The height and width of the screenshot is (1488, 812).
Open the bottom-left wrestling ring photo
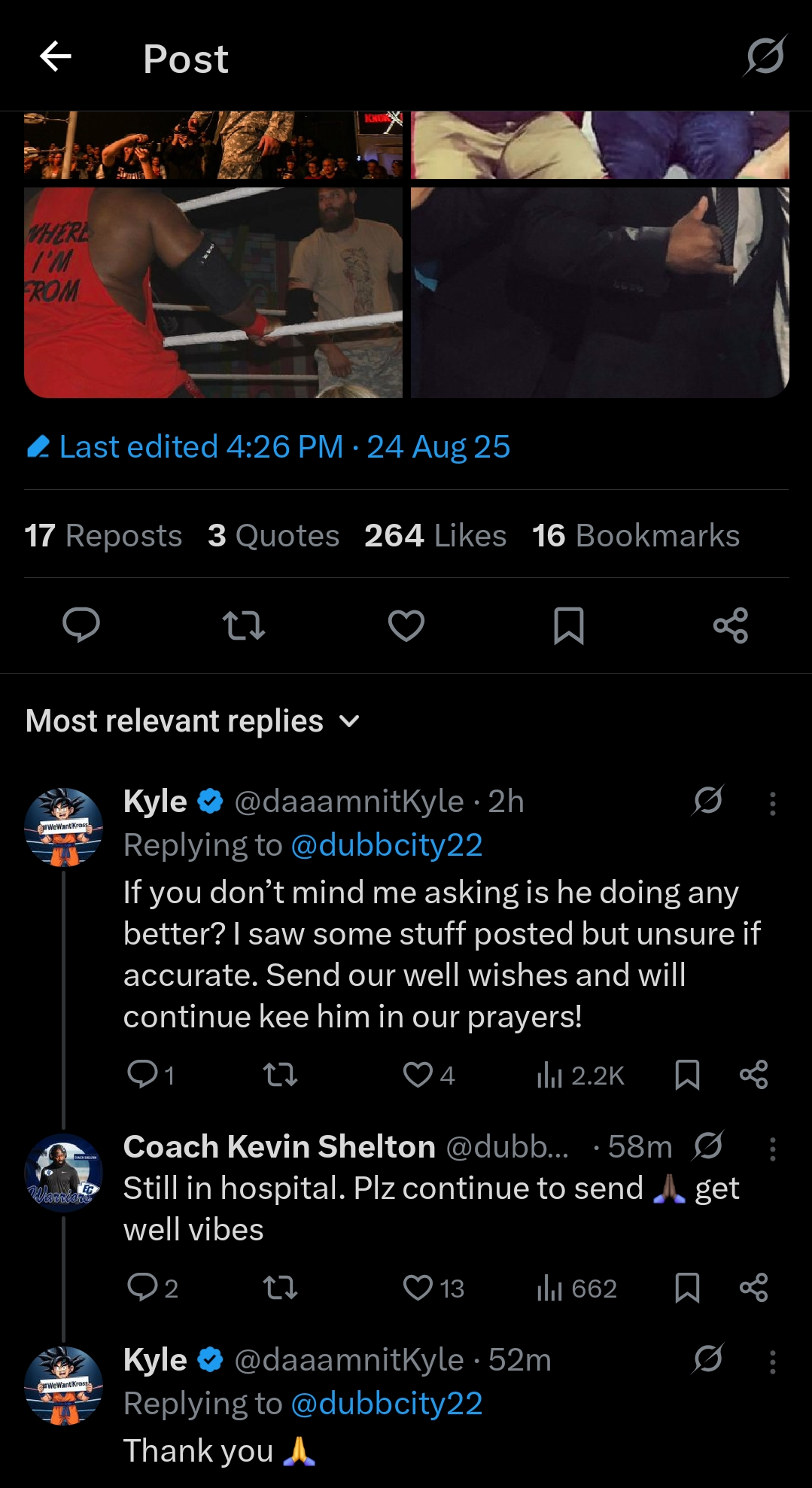click(213, 292)
